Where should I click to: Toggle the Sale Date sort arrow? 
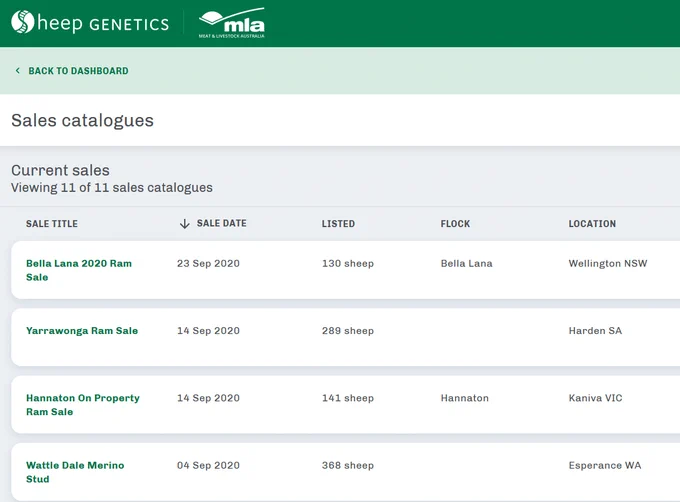point(185,224)
